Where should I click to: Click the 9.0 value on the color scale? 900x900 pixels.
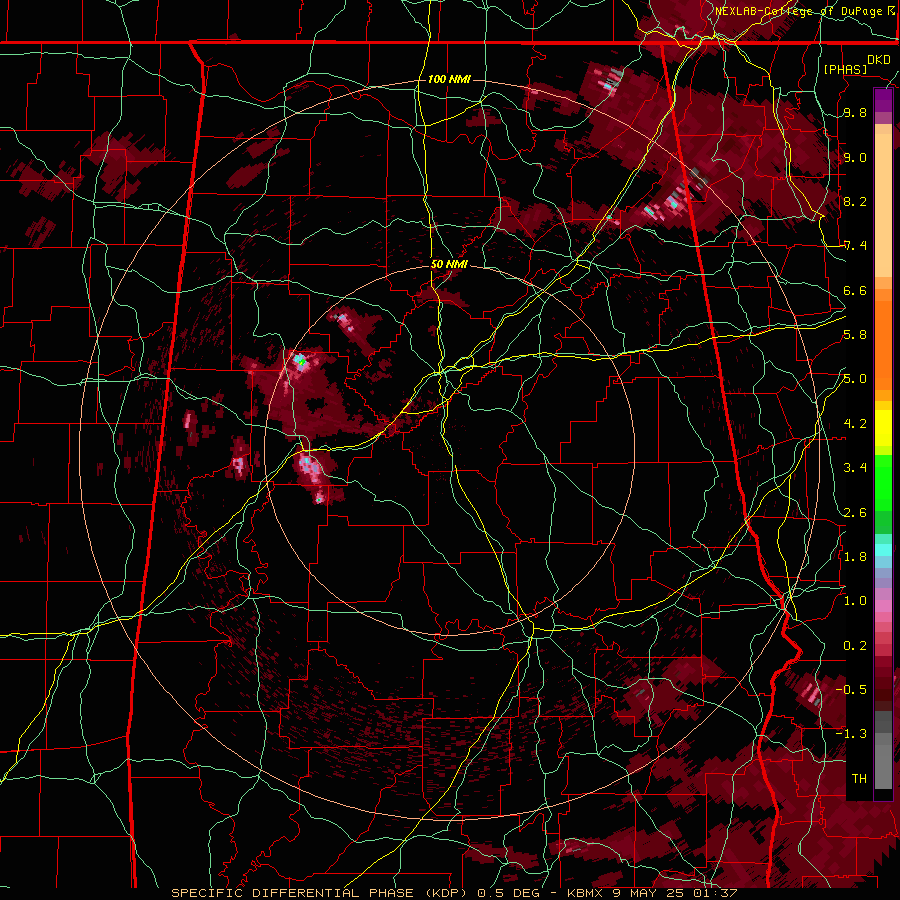pyautogui.click(x=855, y=157)
